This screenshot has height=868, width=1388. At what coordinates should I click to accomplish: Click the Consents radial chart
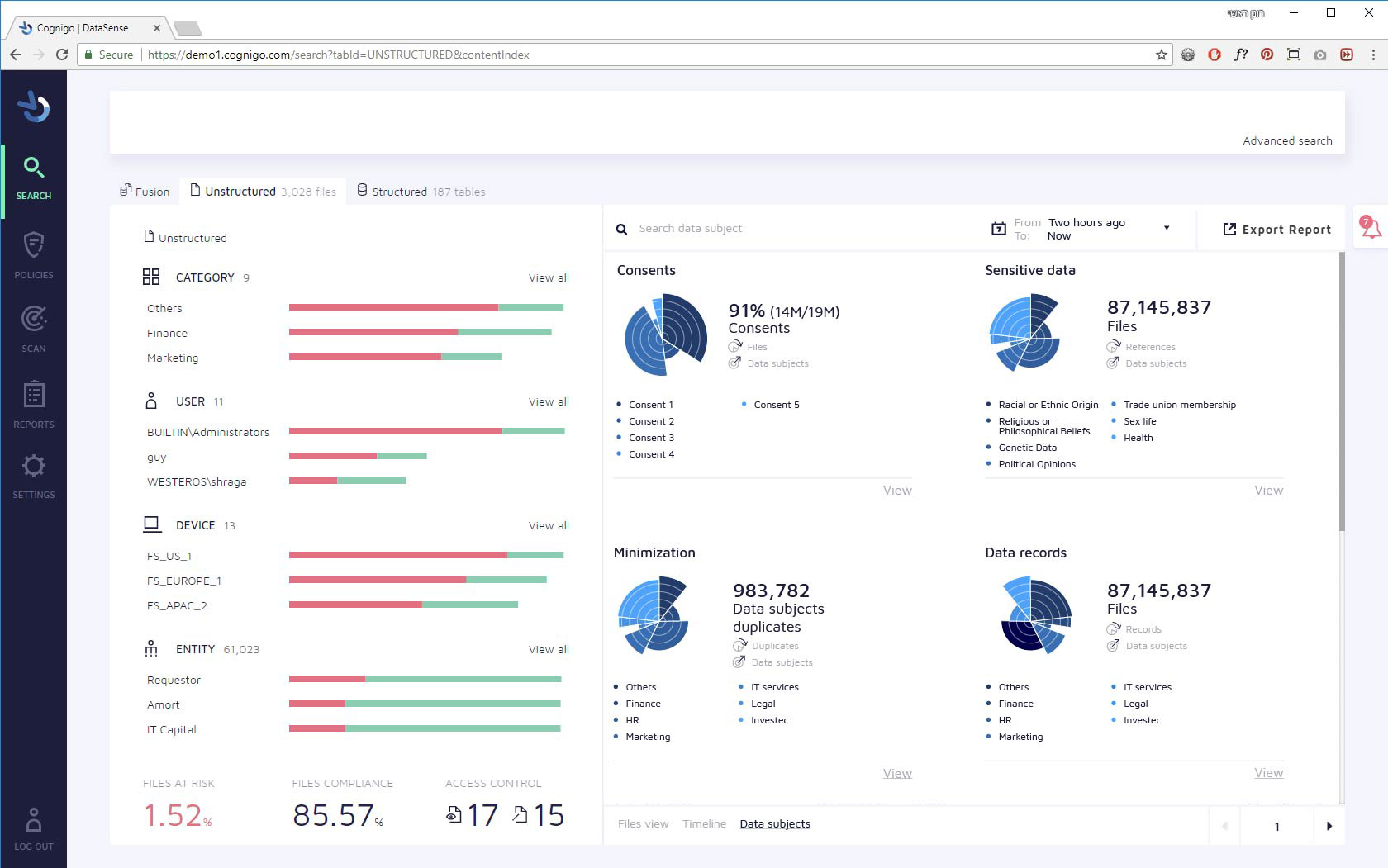(666, 335)
